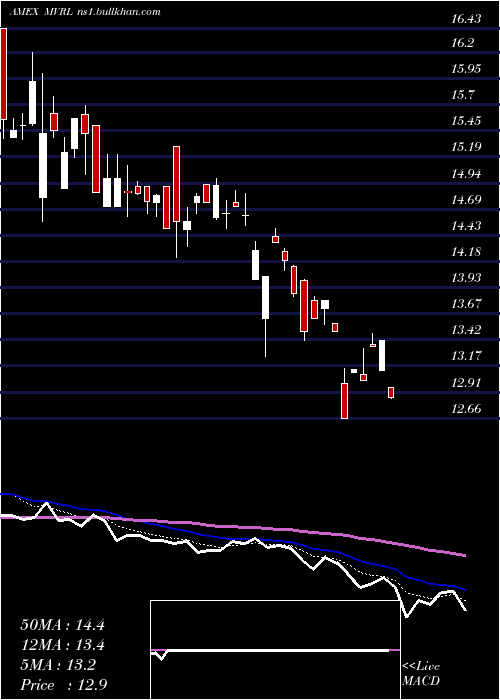Image resolution: width=500 pixels, height=700 pixels.
Task: Click the AMEX MVRL chart title
Action: [x=85, y=12]
